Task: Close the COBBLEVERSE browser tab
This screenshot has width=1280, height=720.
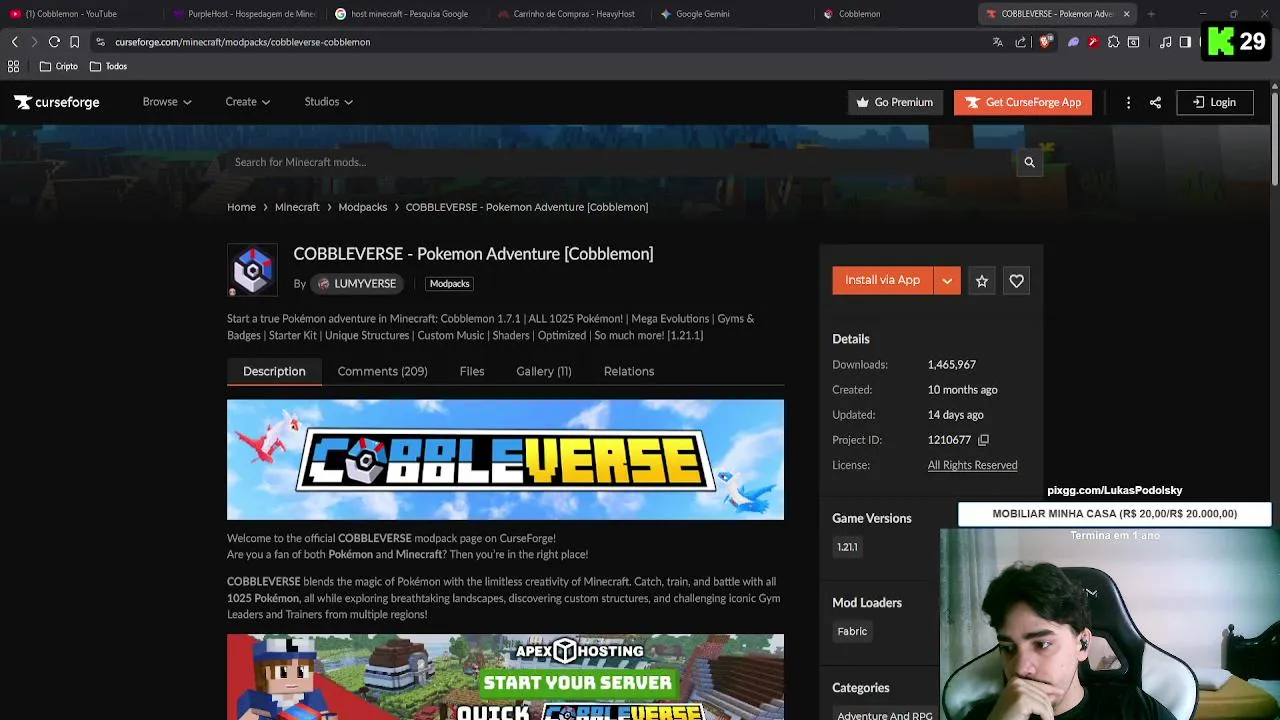Action: point(1126,14)
